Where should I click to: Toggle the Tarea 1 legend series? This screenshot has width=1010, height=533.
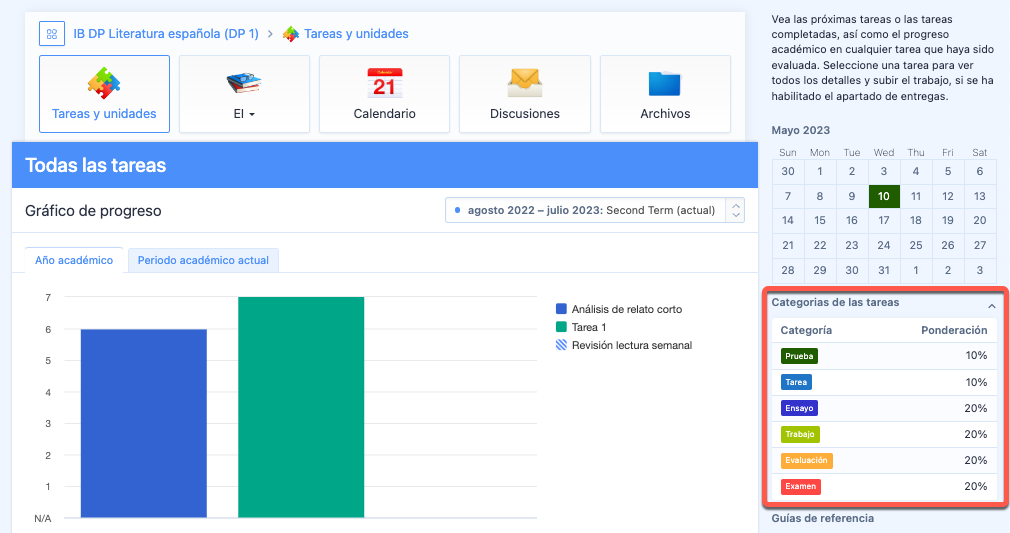pyautogui.click(x=588, y=327)
